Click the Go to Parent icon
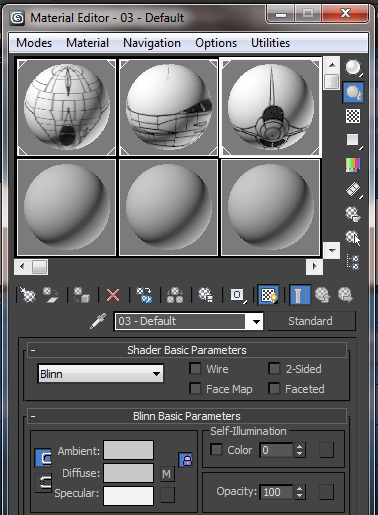 click(322, 295)
